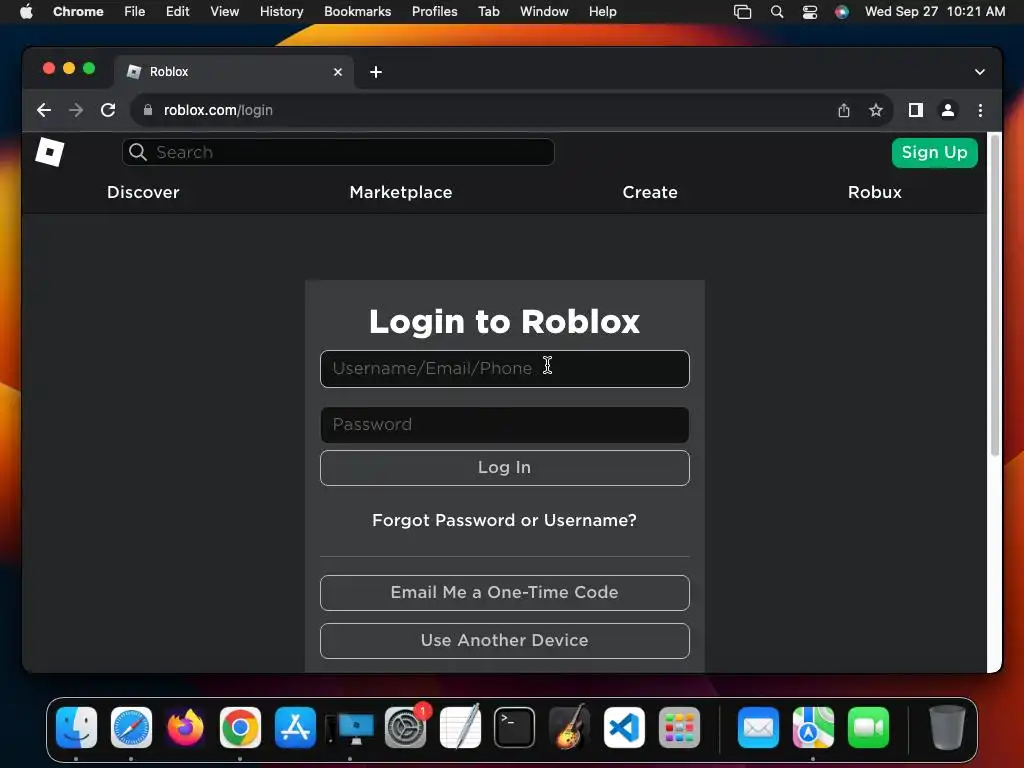Open Launchpad from the Dock
Screen dimensions: 1024x768
(679, 728)
